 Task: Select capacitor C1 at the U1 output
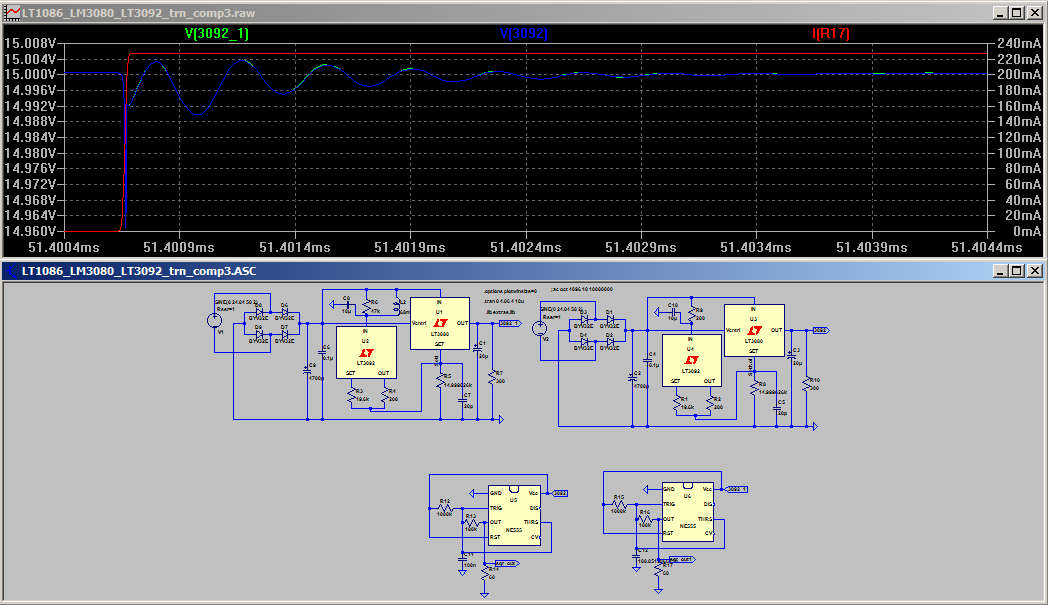[x=478, y=349]
